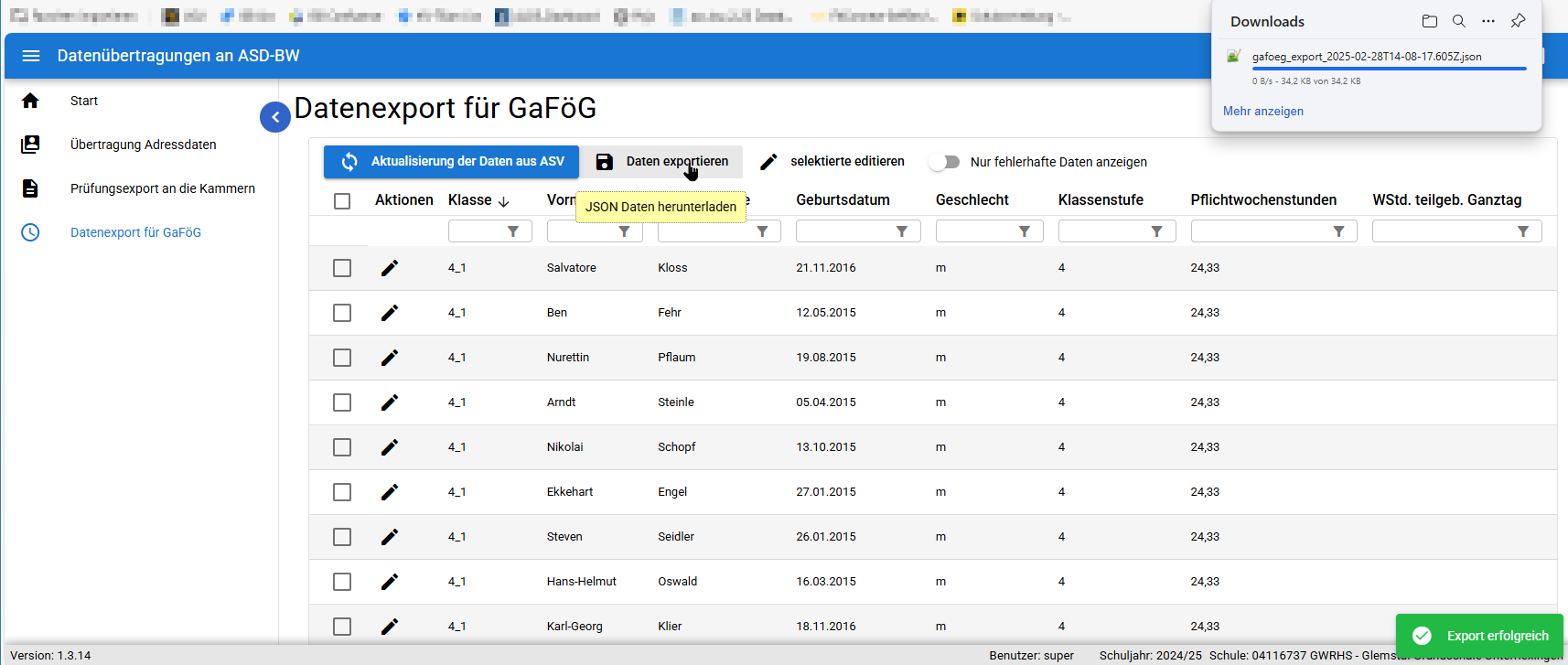The image size is (1568, 665).
Task: Pin the Downloads panel
Action: tap(1518, 21)
